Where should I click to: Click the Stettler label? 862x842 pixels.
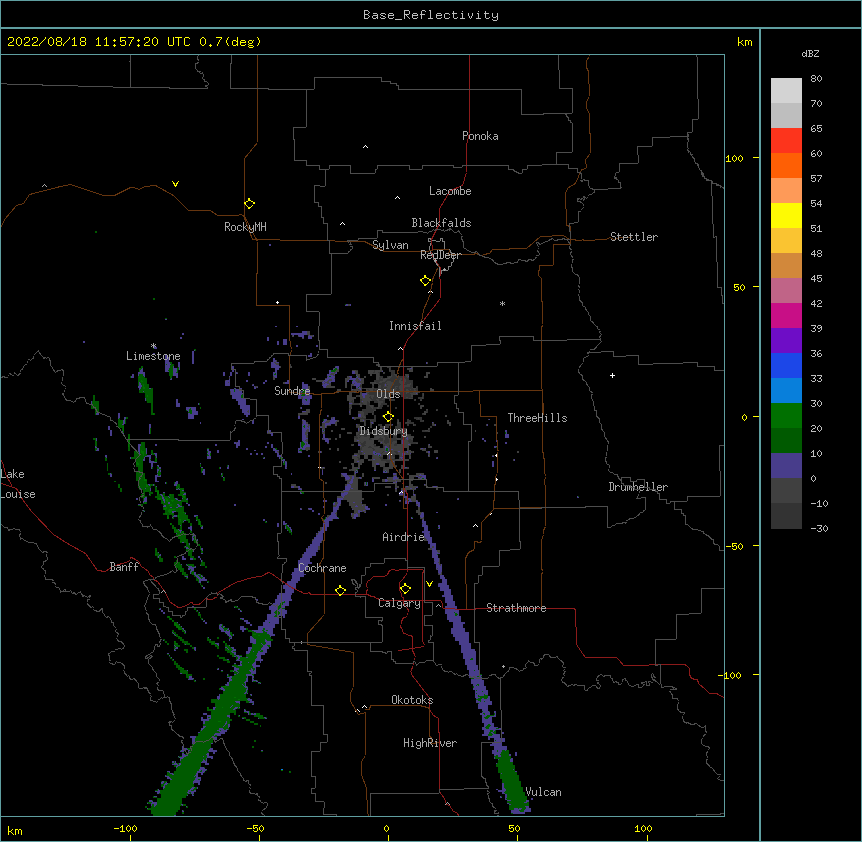pos(634,237)
